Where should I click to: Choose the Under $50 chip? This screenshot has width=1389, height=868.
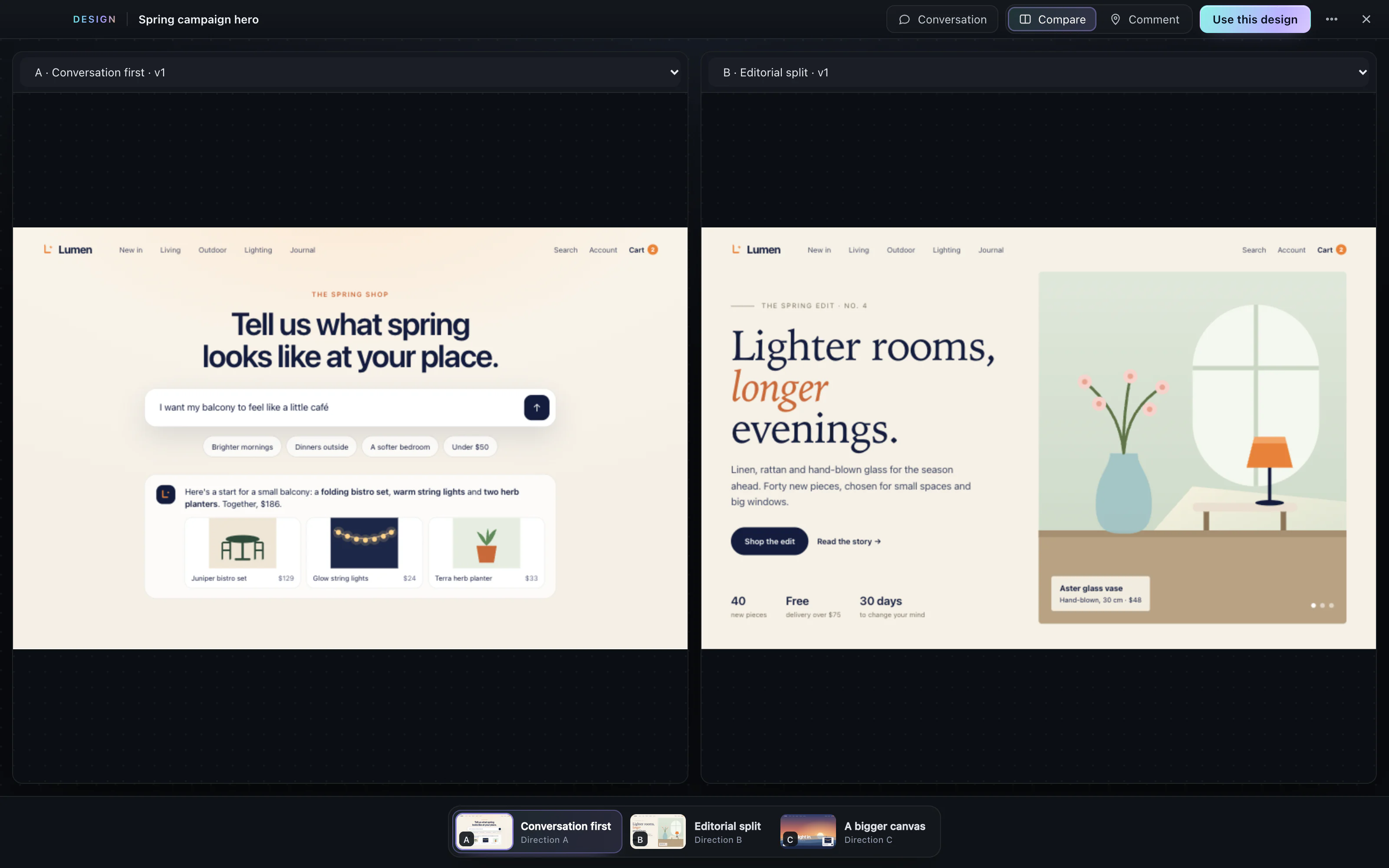(x=470, y=447)
